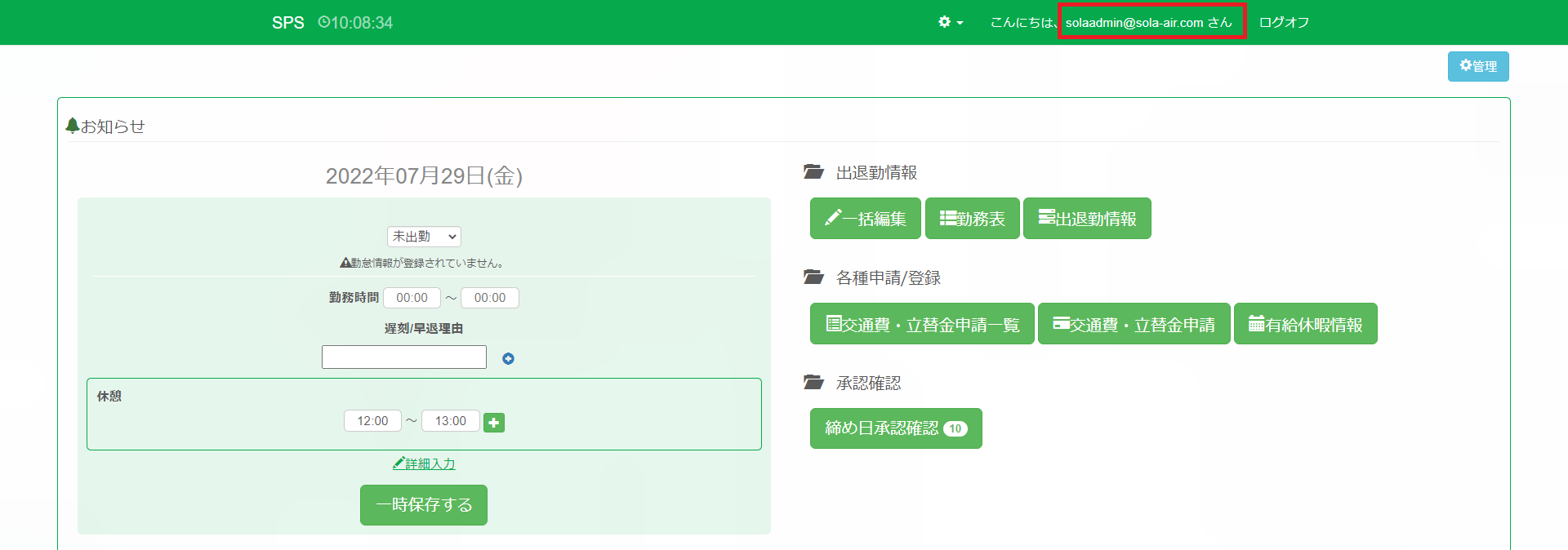The width and height of the screenshot is (1568, 550).
Task: Expand the 未出勤 attendance status dropdown
Action: click(424, 237)
